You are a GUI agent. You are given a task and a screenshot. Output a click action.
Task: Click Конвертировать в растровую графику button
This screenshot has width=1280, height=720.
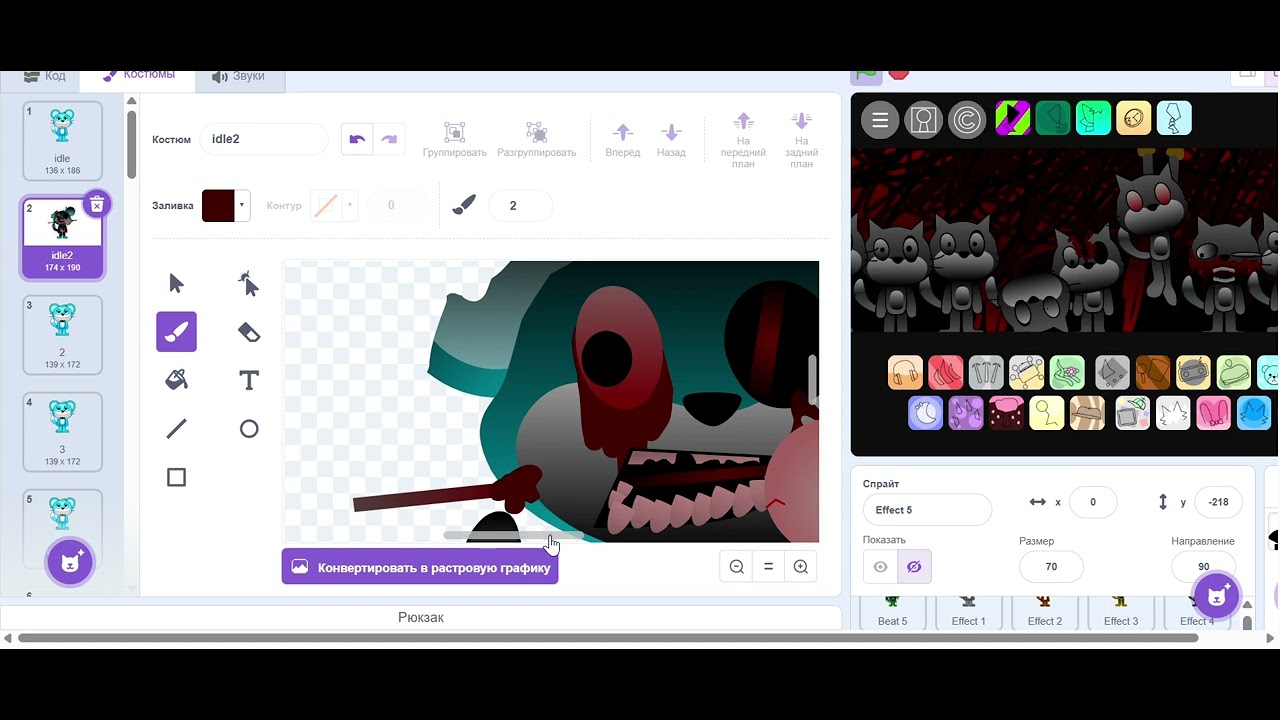pyautogui.click(x=420, y=567)
